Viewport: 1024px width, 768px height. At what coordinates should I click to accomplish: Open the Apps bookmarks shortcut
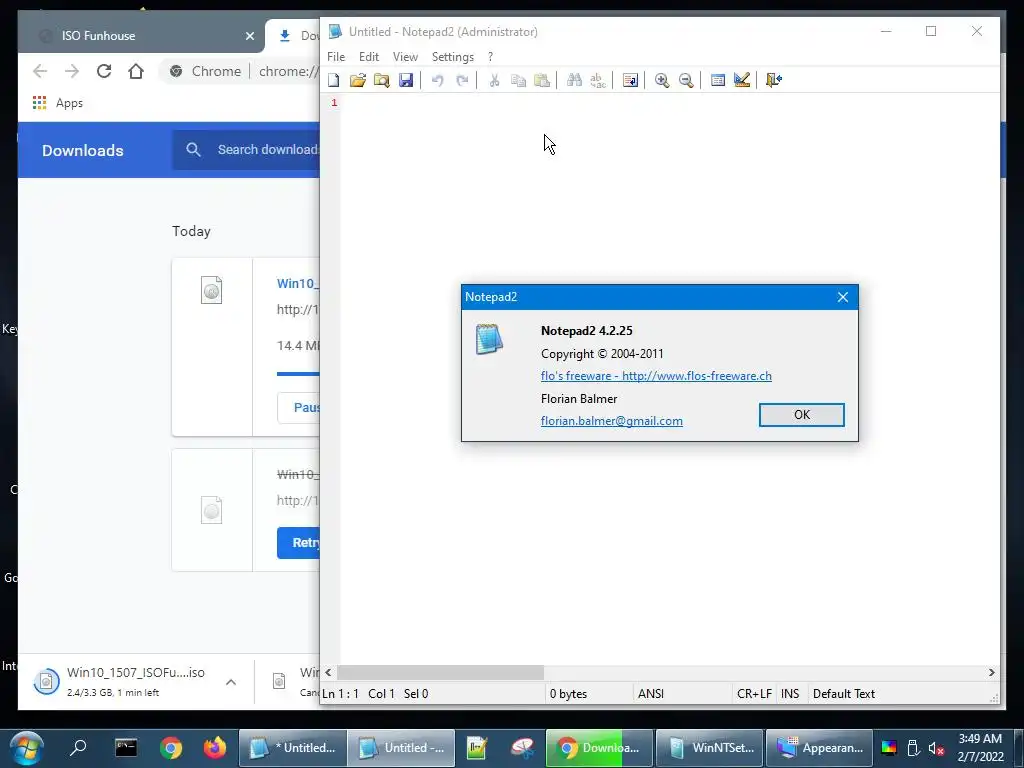(x=57, y=103)
